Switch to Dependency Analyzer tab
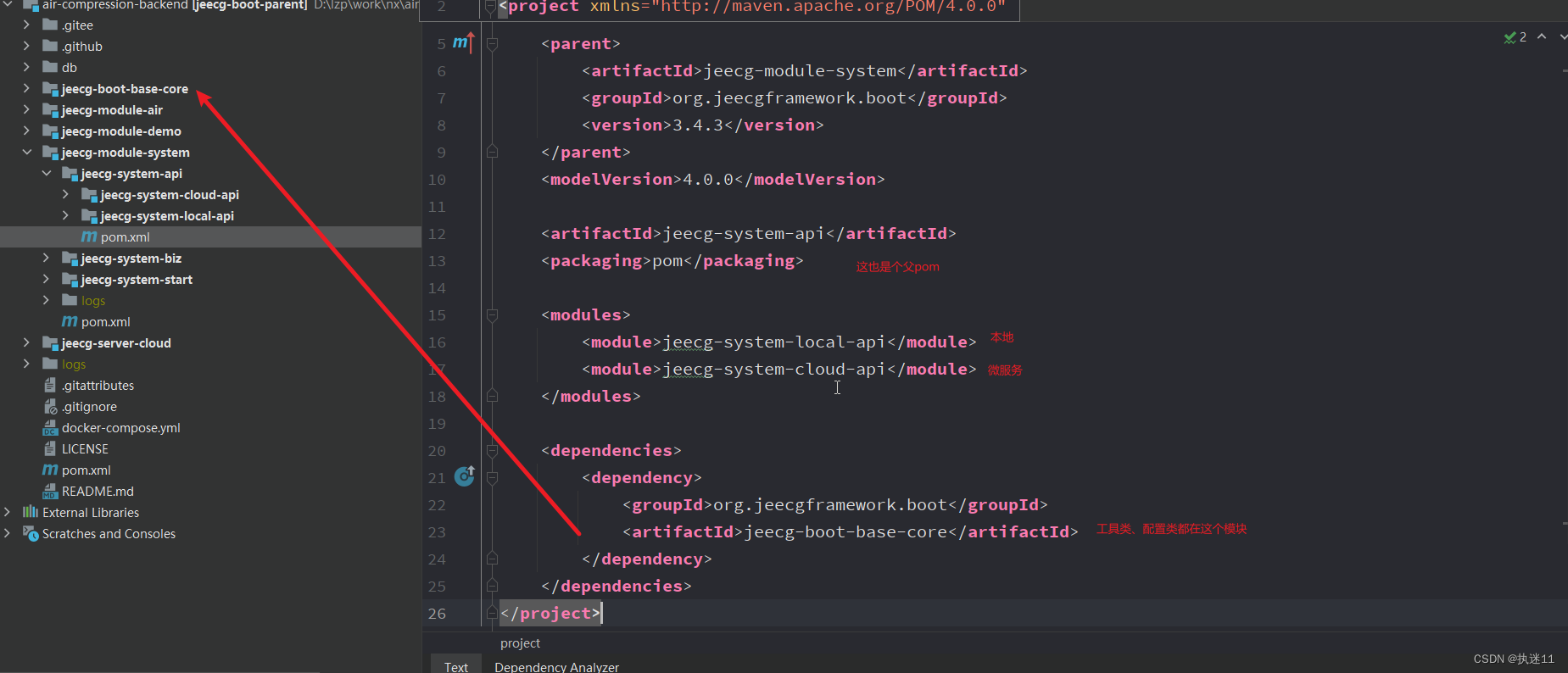 pyautogui.click(x=557, y=666)
